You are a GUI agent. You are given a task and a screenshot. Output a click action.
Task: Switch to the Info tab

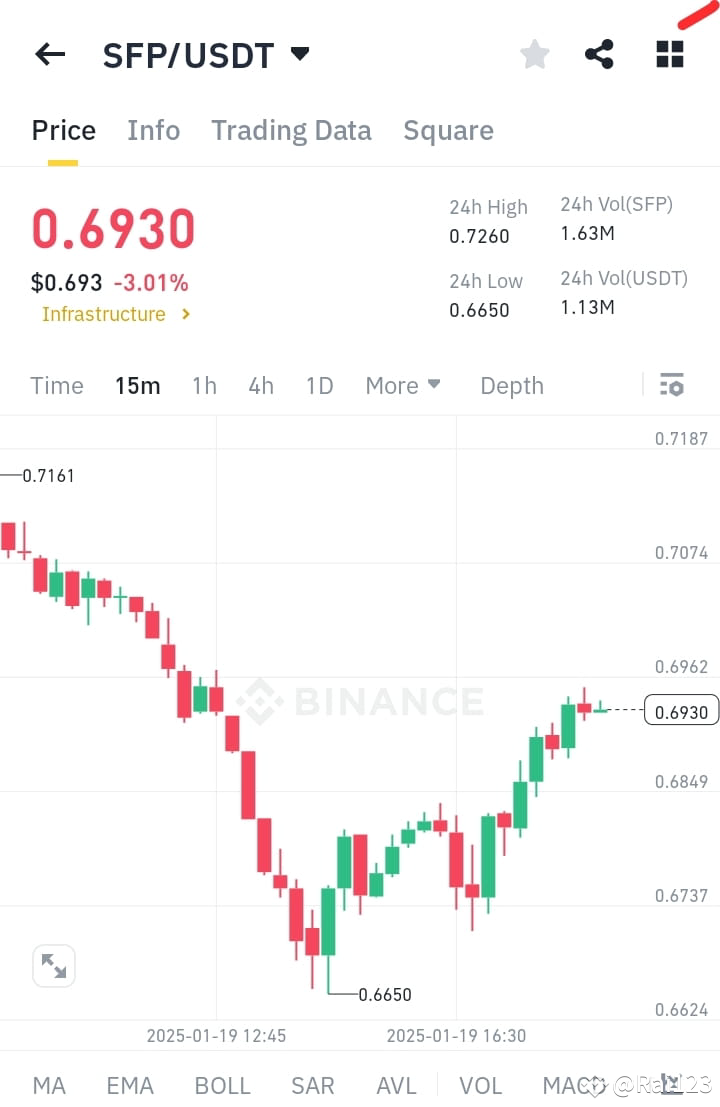click(153, 130)
